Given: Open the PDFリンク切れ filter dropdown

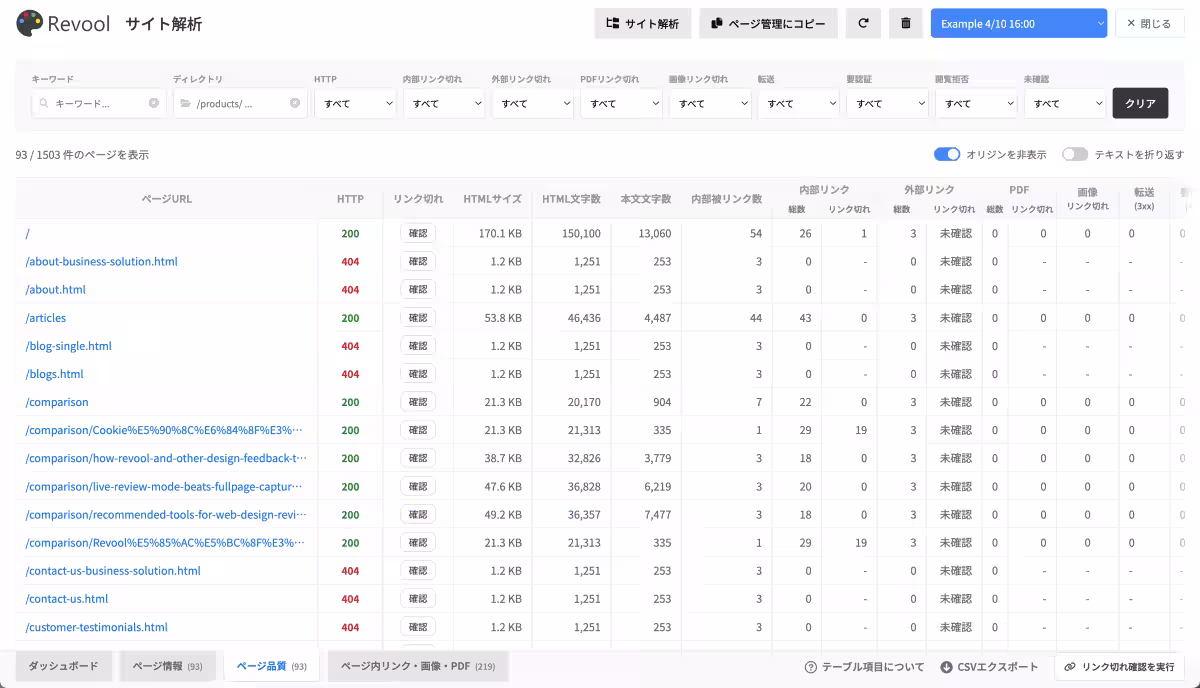Looking at the screenshot, I should coord(621,103).
